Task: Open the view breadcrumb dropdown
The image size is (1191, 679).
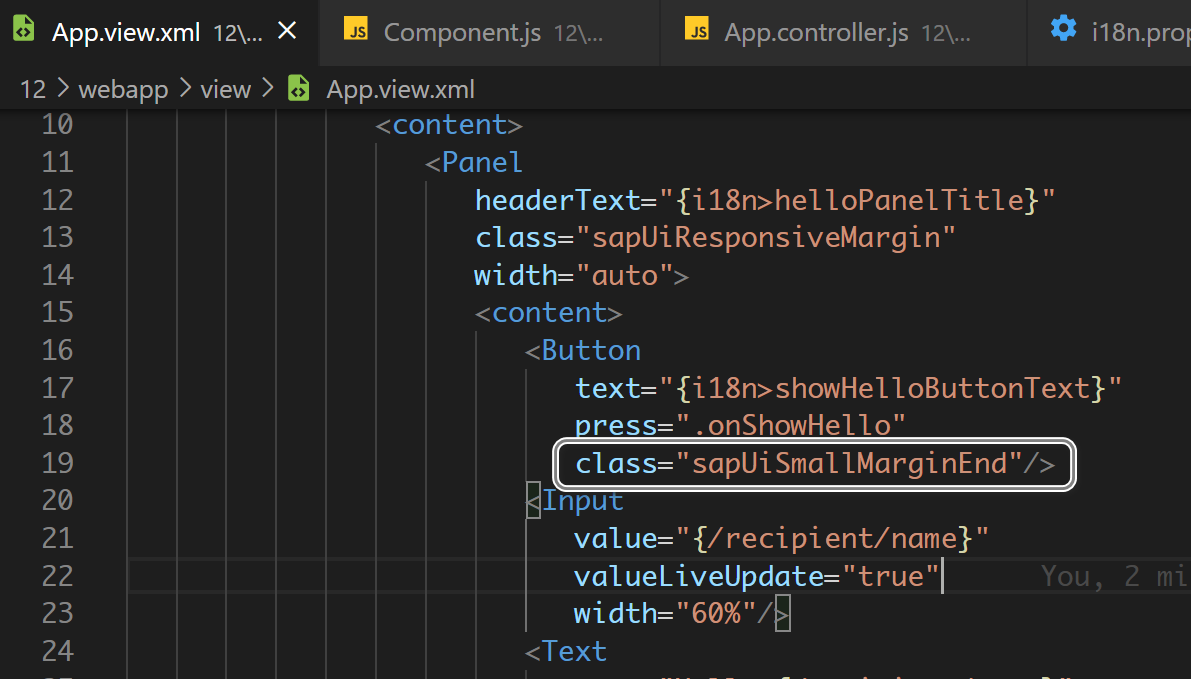Action: 225,88
